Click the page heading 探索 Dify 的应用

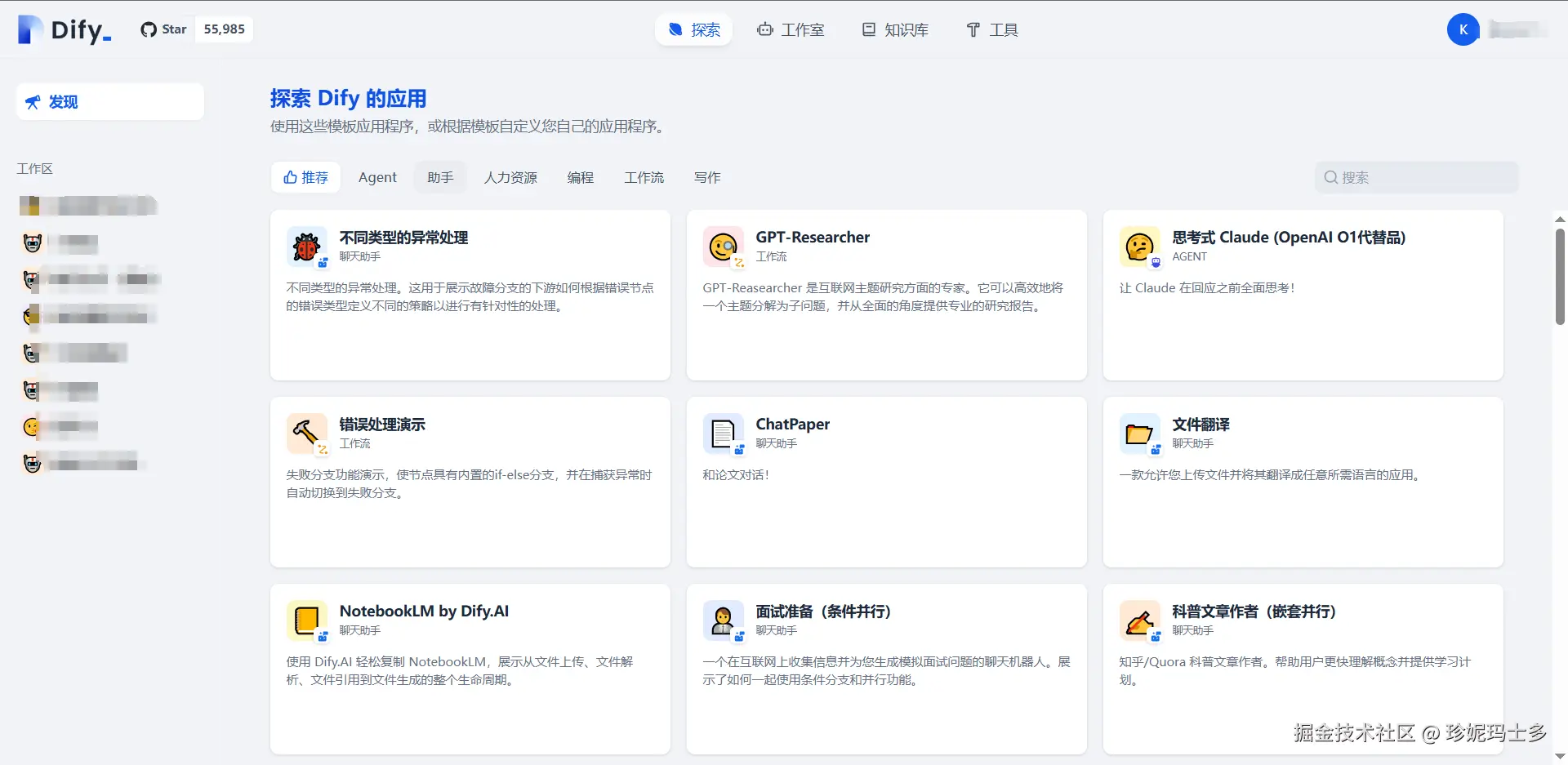pyautogui.click(x=348, y=99)
